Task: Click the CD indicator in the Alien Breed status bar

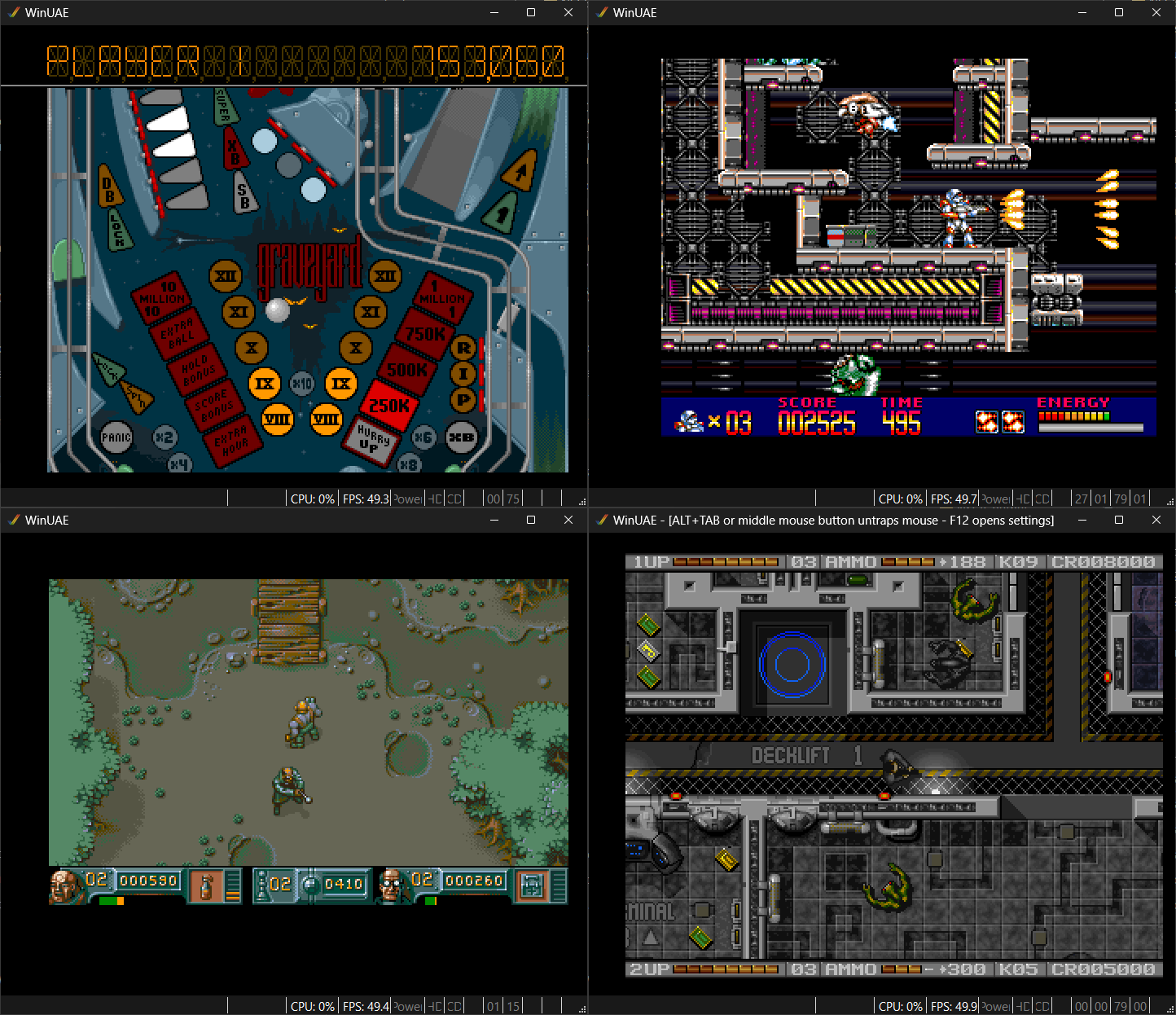Action: pyautogui.click(x=1042, y=1006)
